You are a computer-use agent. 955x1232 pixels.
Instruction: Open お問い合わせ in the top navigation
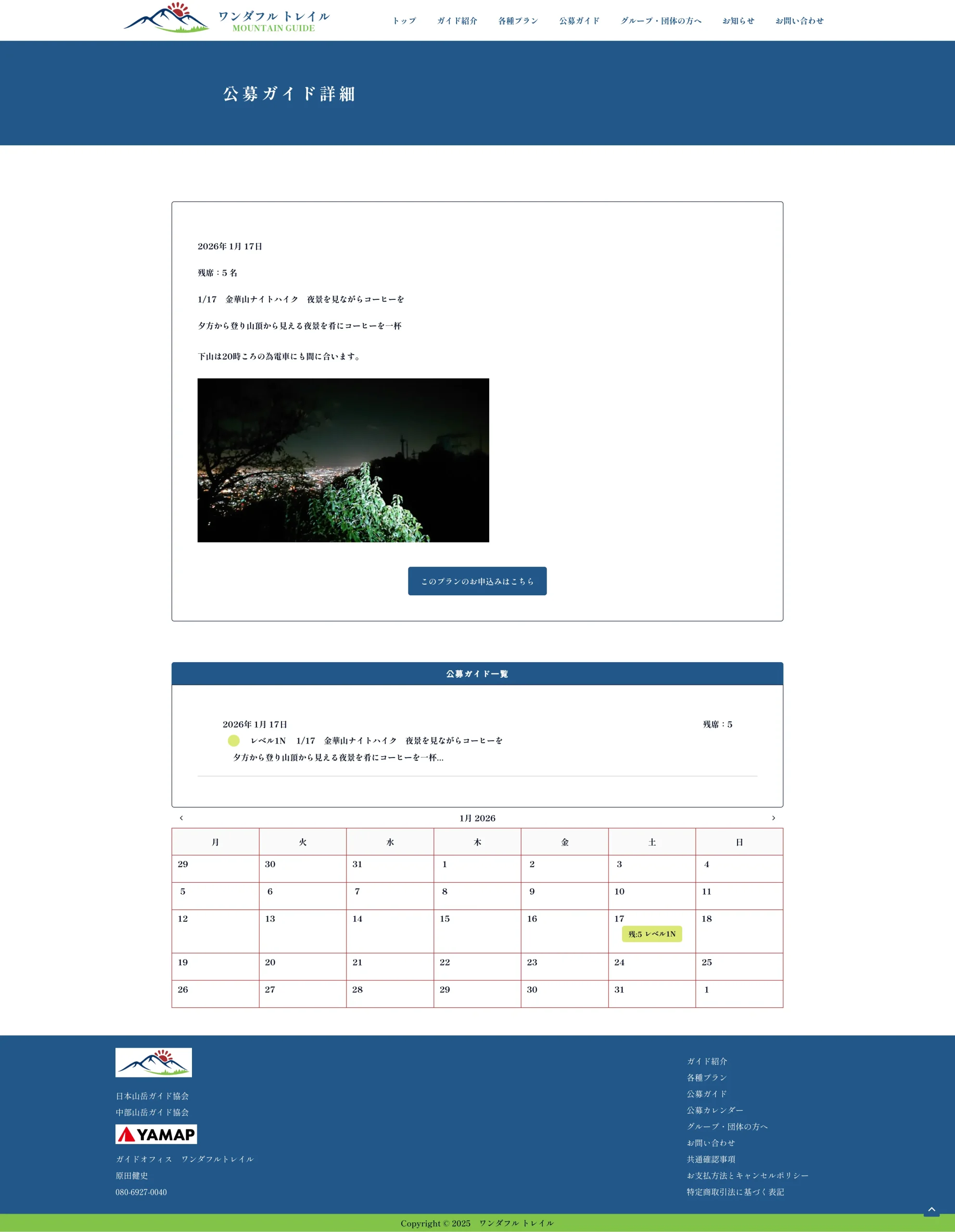point(799,21)
